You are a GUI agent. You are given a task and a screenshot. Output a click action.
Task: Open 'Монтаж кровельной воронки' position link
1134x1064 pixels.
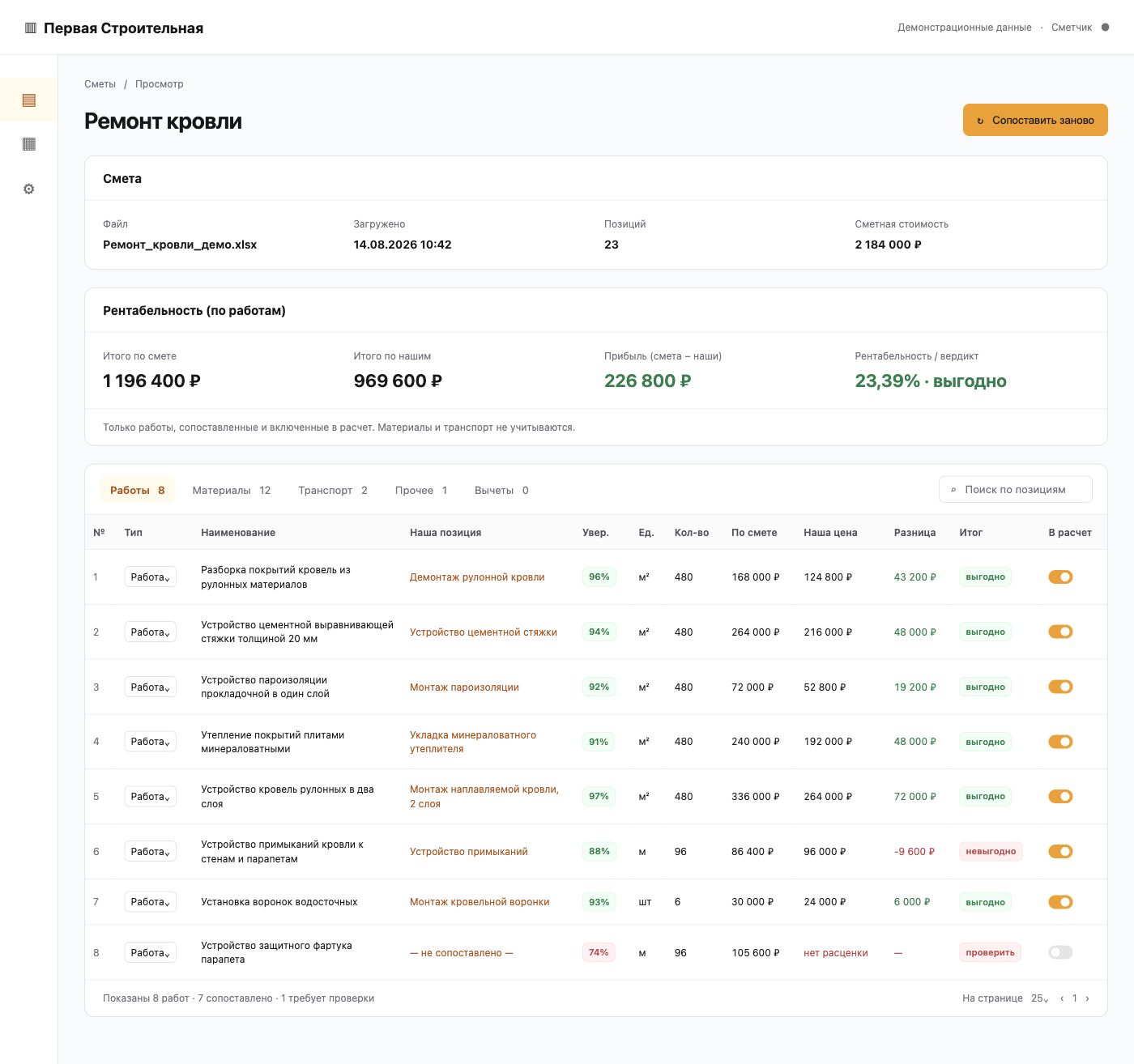pos(480,902)
